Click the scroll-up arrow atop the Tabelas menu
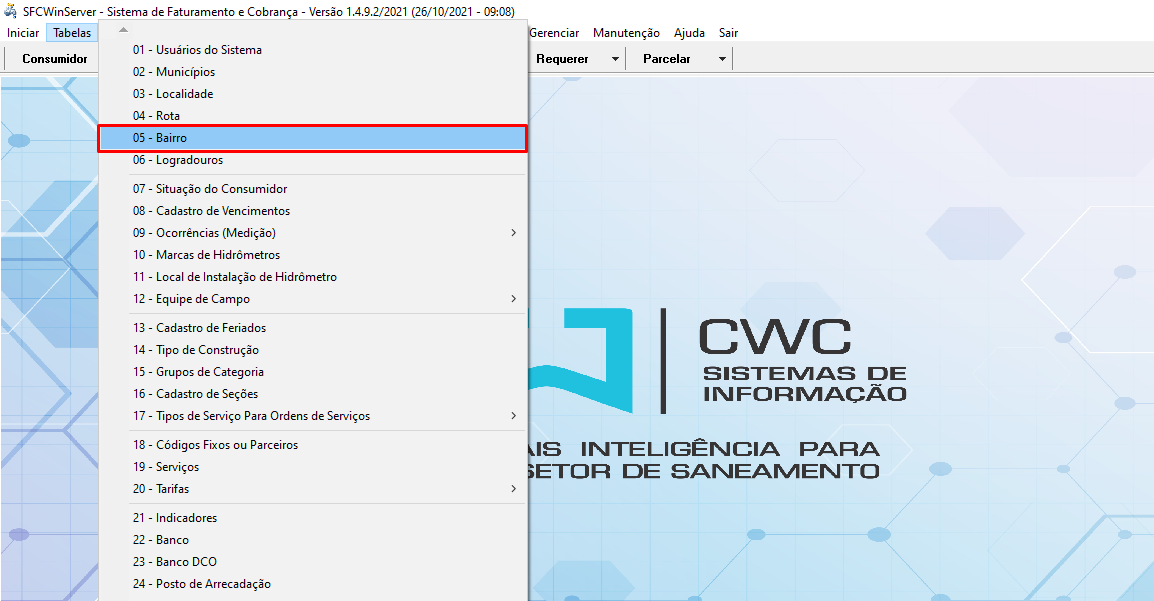Screen dimensions: 1154x601 tap(123, 30)
